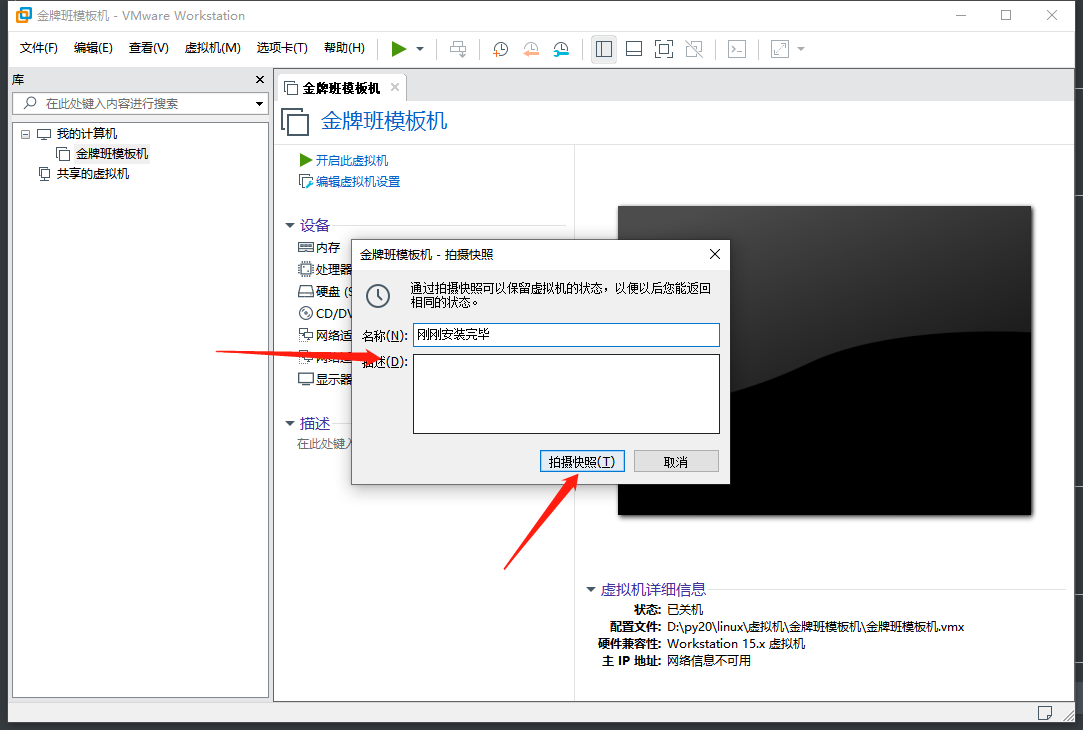The height and width of the screenshot is (730, 1083).
Task: Toggle the thumbnail bar view icon
Action: tap(633, 49)
